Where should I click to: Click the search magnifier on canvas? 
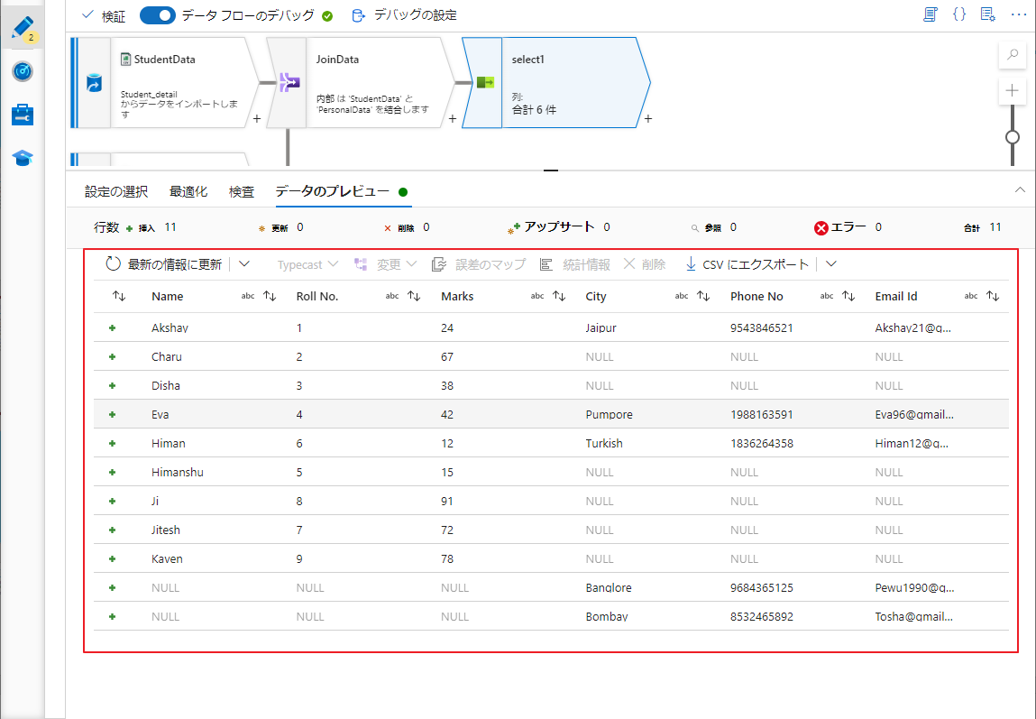point(1012,56)
